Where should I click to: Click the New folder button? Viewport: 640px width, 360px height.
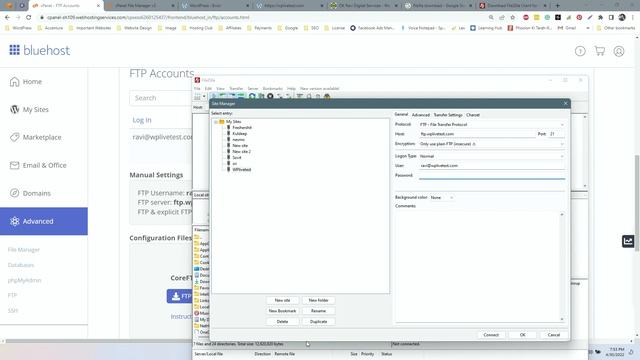click(x=318, y=300)
